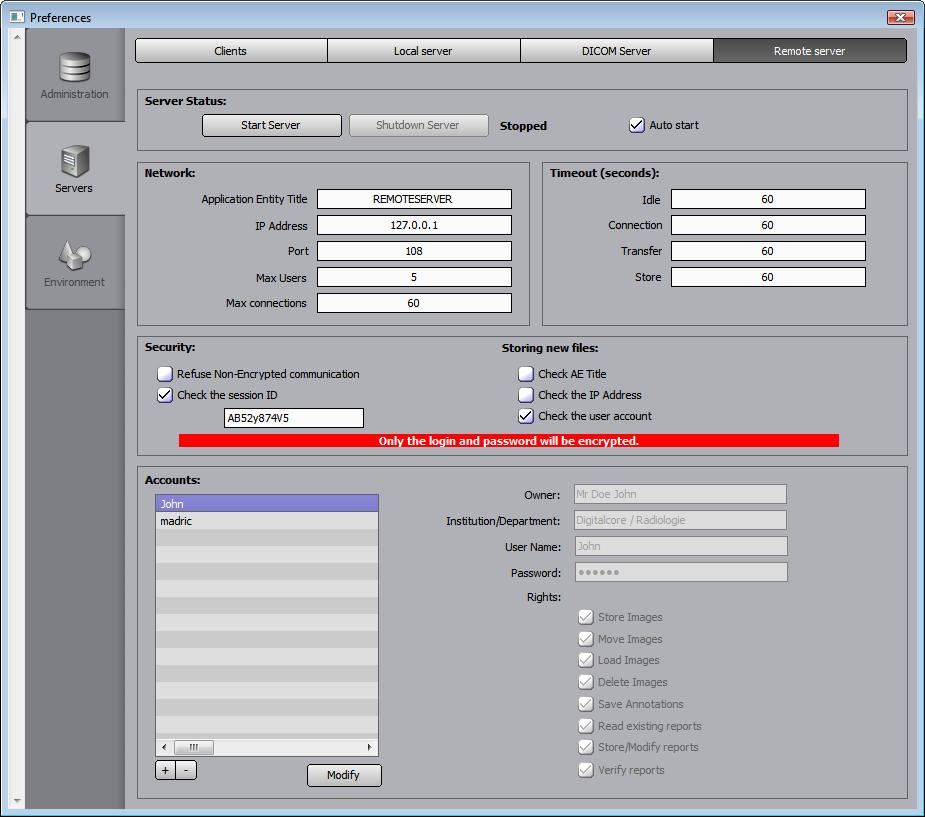Toggle the Save Annotations right checkbox
Viewport: 925px width, 817px height.
tap(586, 704)
